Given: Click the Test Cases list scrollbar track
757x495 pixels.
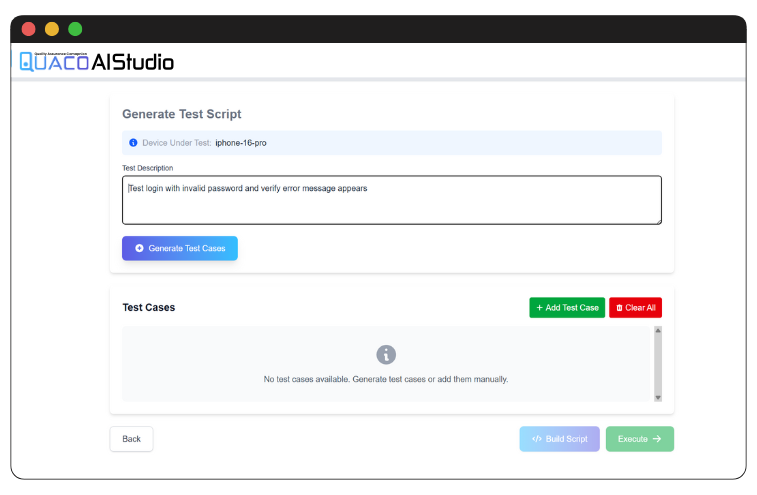Looking at the screenshot, I should pos(658,364).
